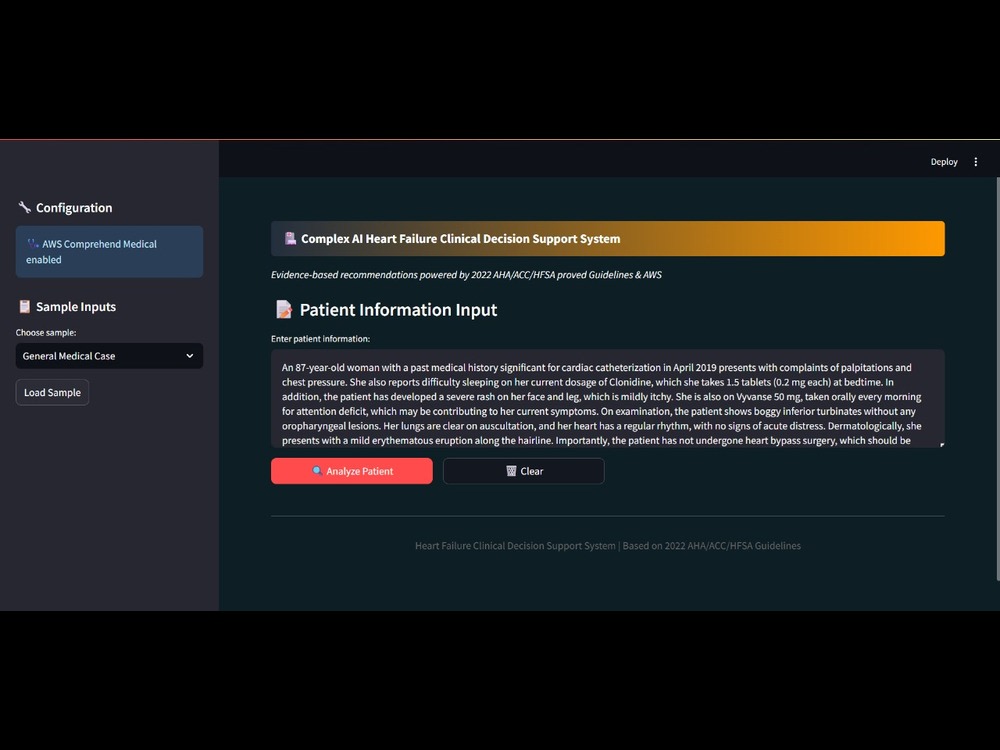Click 'Enter patient information:' label
The width and height of the screenshot is (1000, 750).
click(320, 339)
